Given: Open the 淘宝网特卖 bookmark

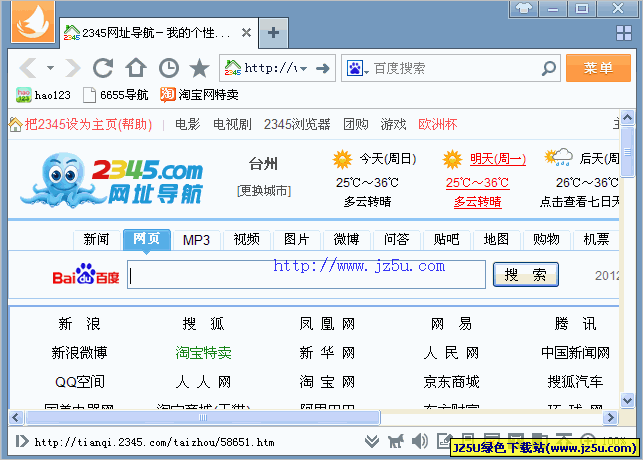Looking at the screenshot, I should click(199, 95).
